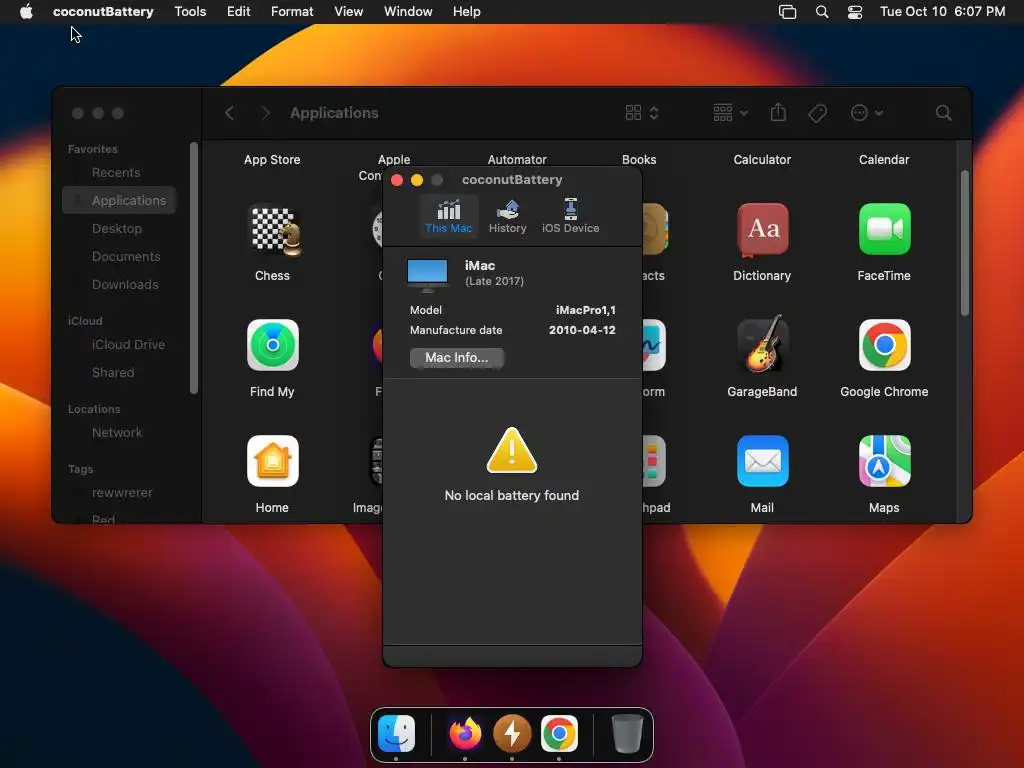The height and width of the screenshot is (768, 1024).
Task: Click the Mac Info... button
Action: point(456,357)
